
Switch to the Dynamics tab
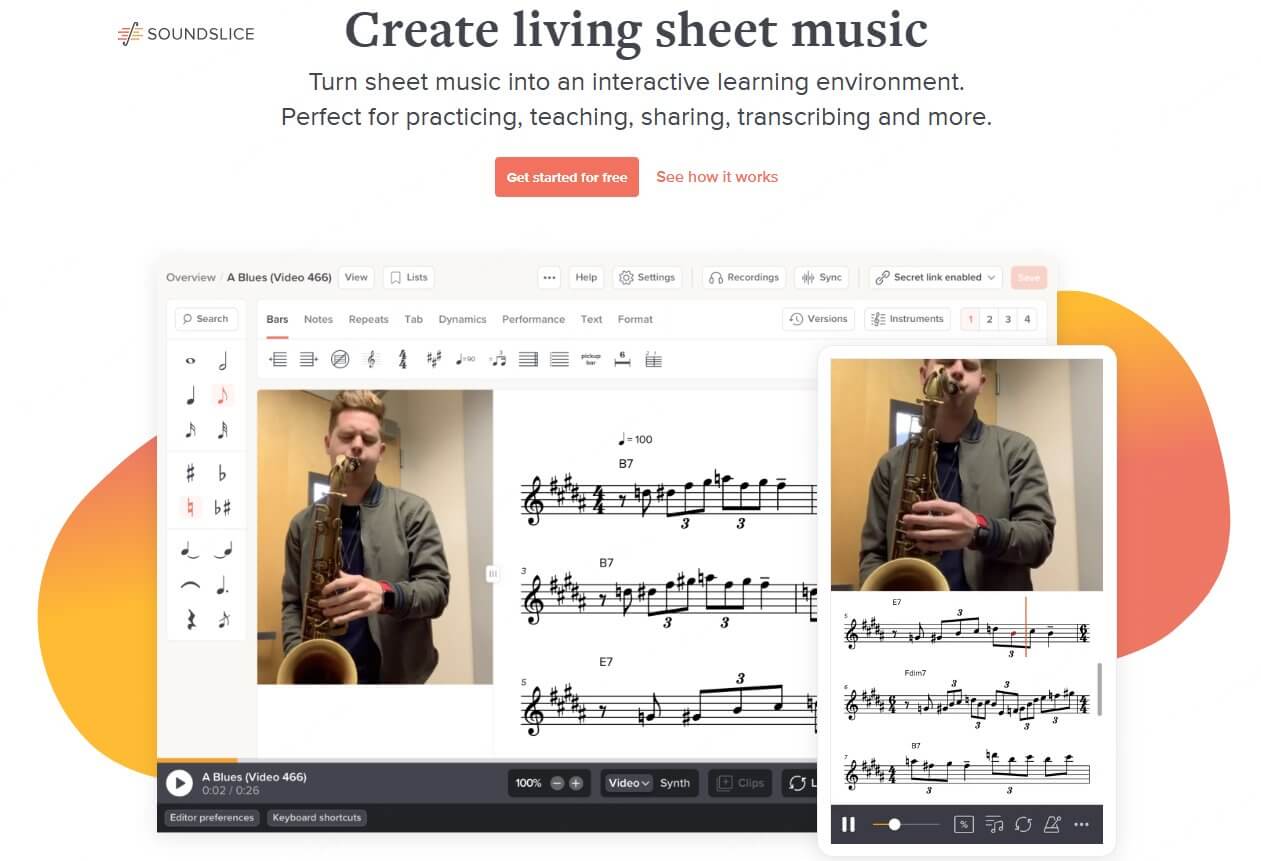(x=462, y=319)
